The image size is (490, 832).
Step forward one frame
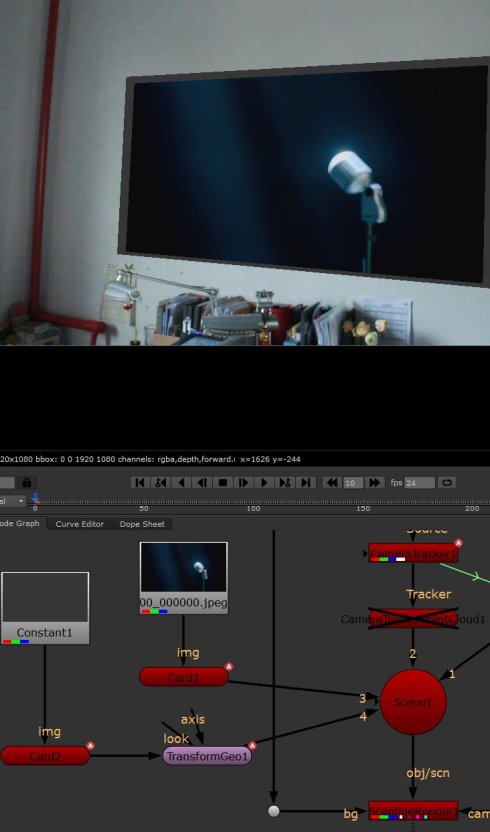click(x=244, y=482)
